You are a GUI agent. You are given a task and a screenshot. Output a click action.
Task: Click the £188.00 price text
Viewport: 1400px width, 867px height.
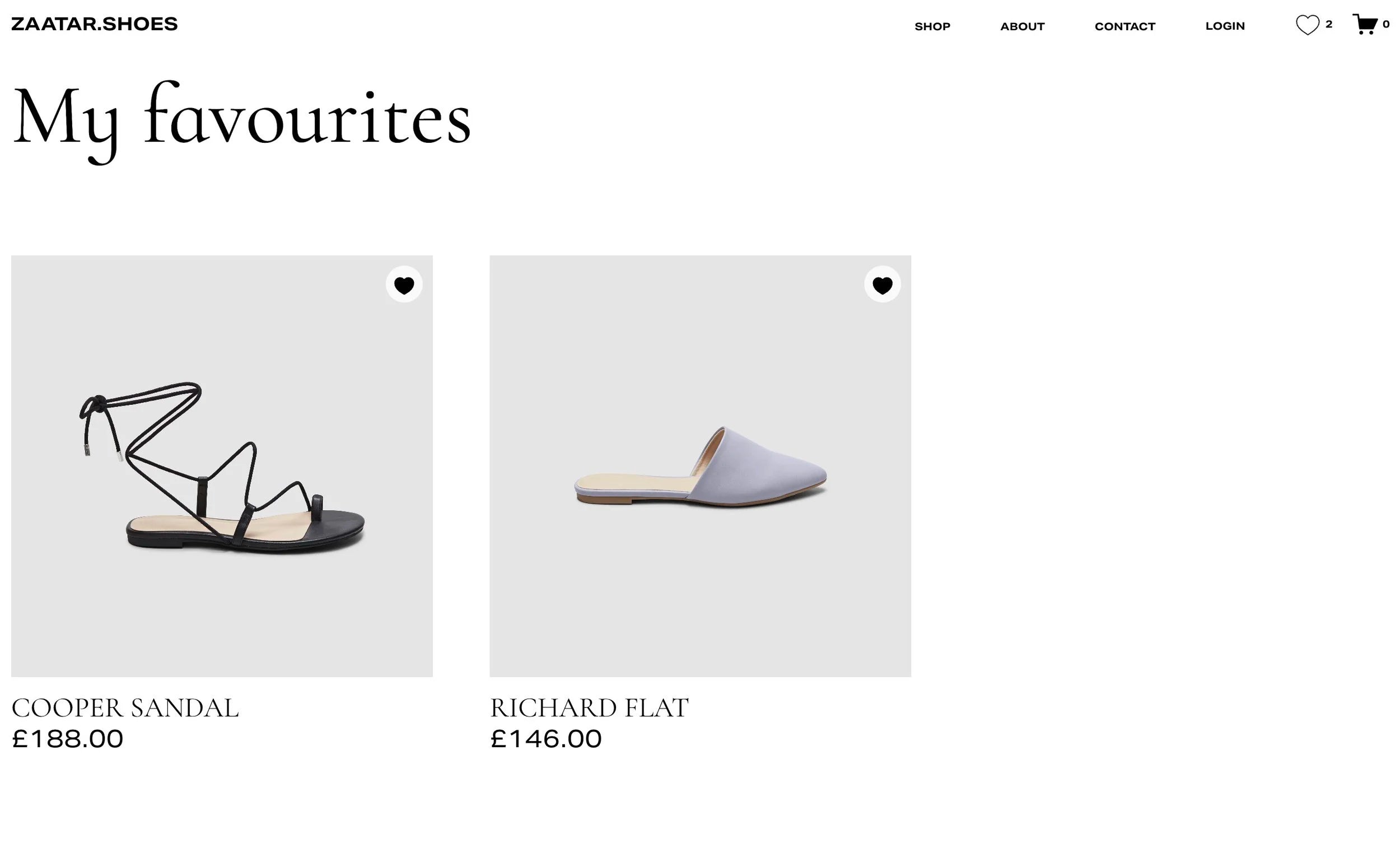pyautogui.click(x=68, y=739)
